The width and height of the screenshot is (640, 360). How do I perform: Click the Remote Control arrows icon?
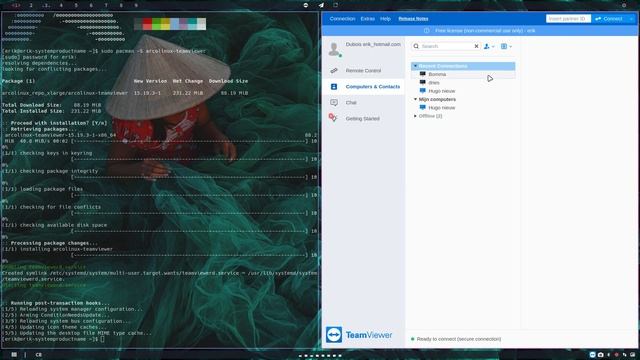[334, 71]
